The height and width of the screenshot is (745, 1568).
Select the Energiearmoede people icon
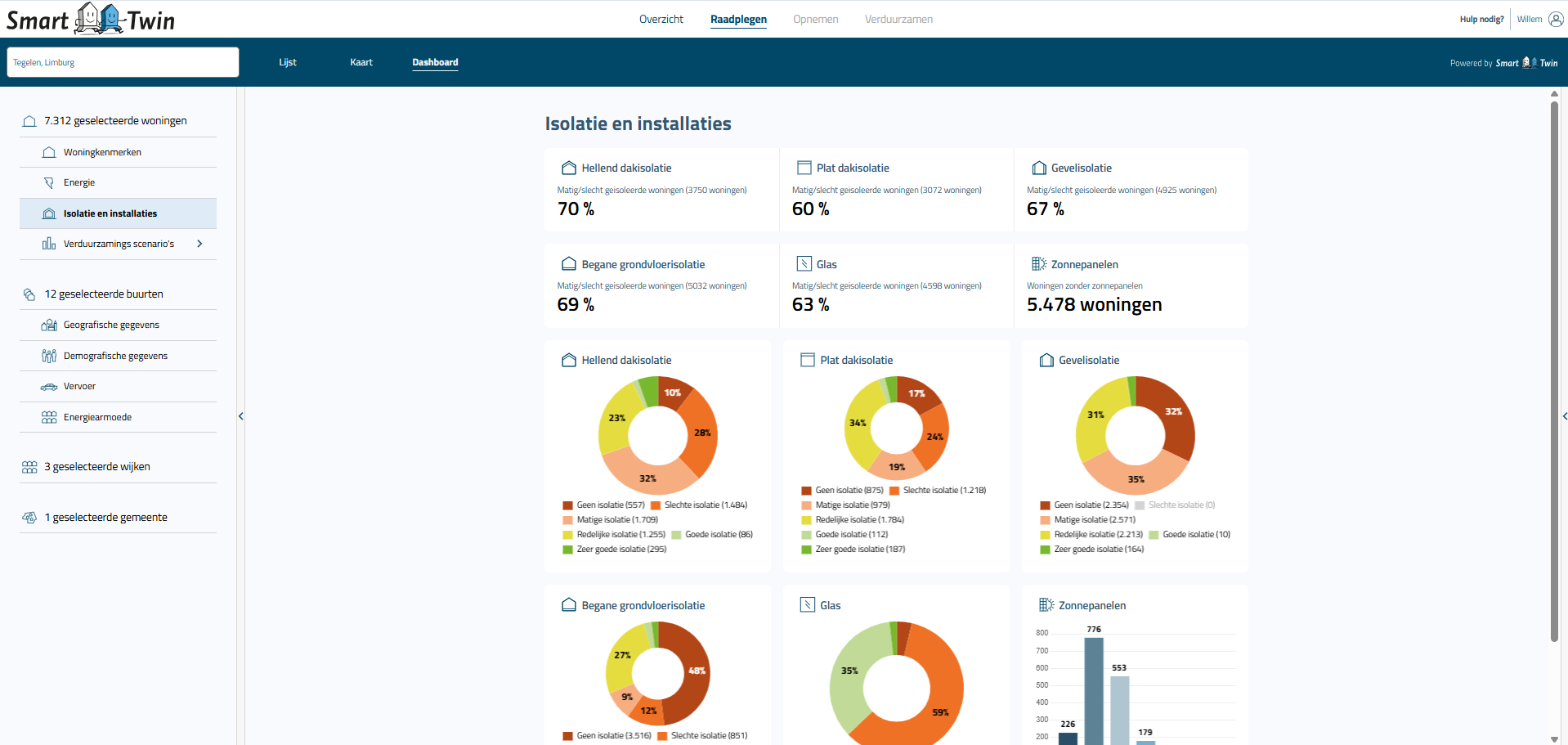click(49, 417)
